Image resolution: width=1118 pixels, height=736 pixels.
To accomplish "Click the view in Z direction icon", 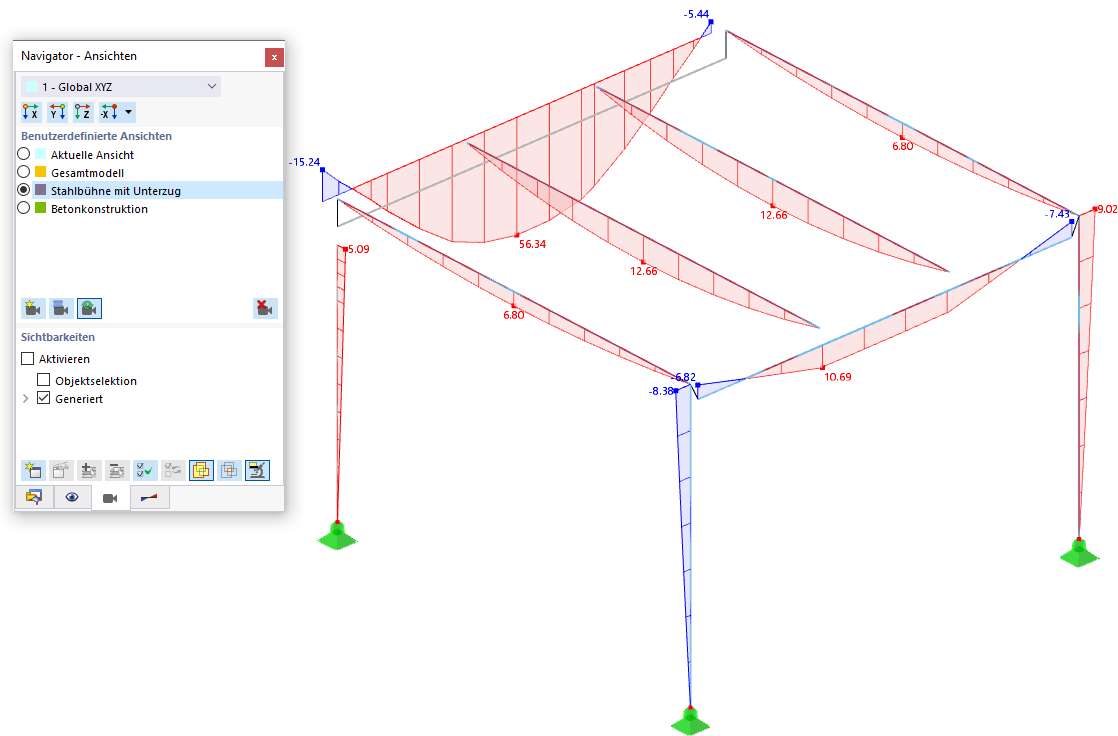I will (x=83, y=112).
